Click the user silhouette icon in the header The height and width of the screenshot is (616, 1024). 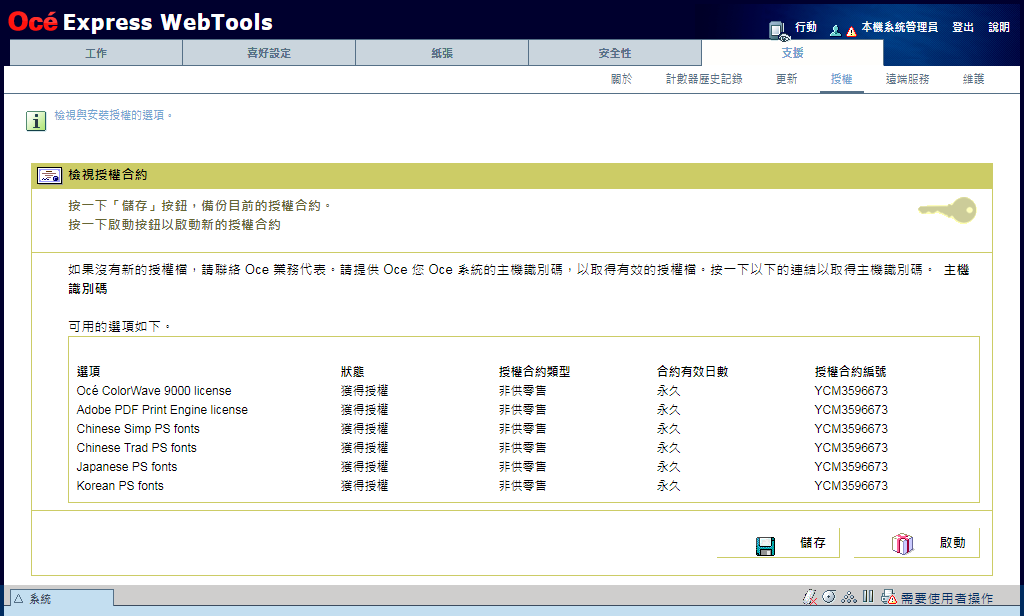(x=835, y=30)
